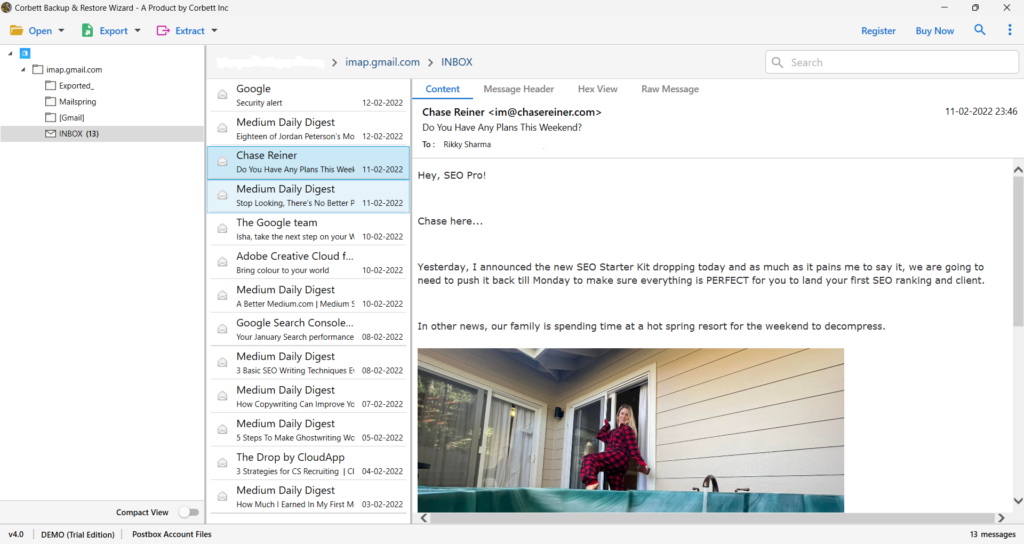
Task: Click the [Gmail] folder icon
Action: tap(50, 118)
